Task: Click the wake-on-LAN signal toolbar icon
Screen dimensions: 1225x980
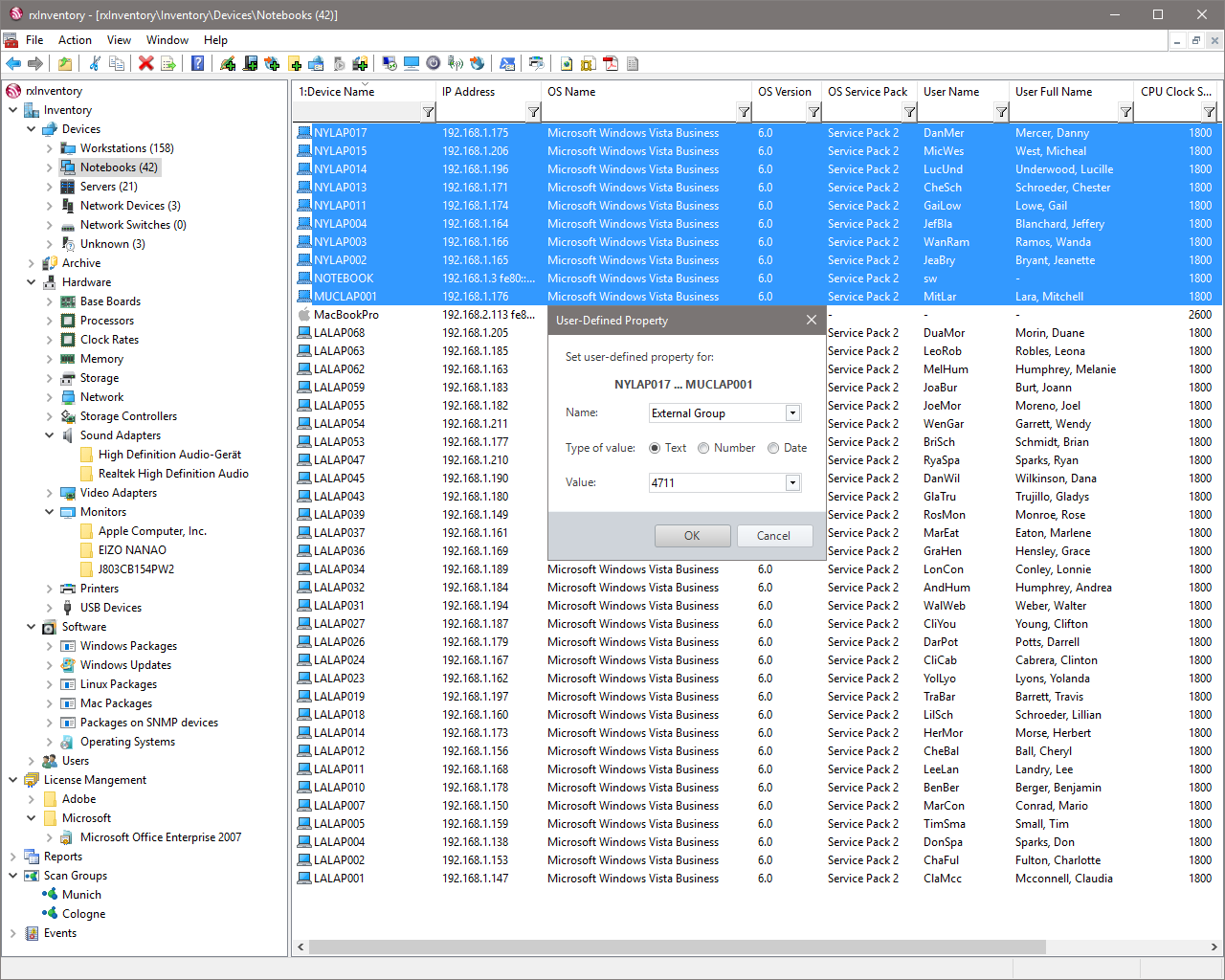Action: point(455,64)
